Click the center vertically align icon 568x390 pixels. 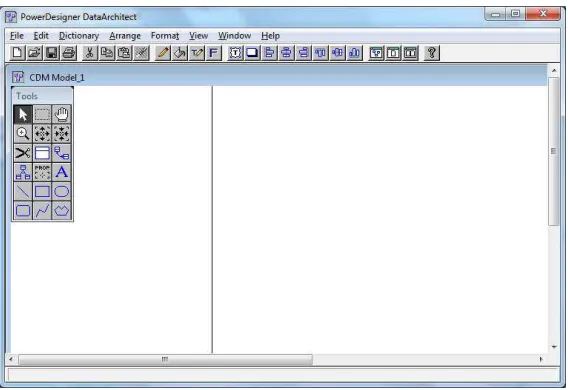(338, 53)
